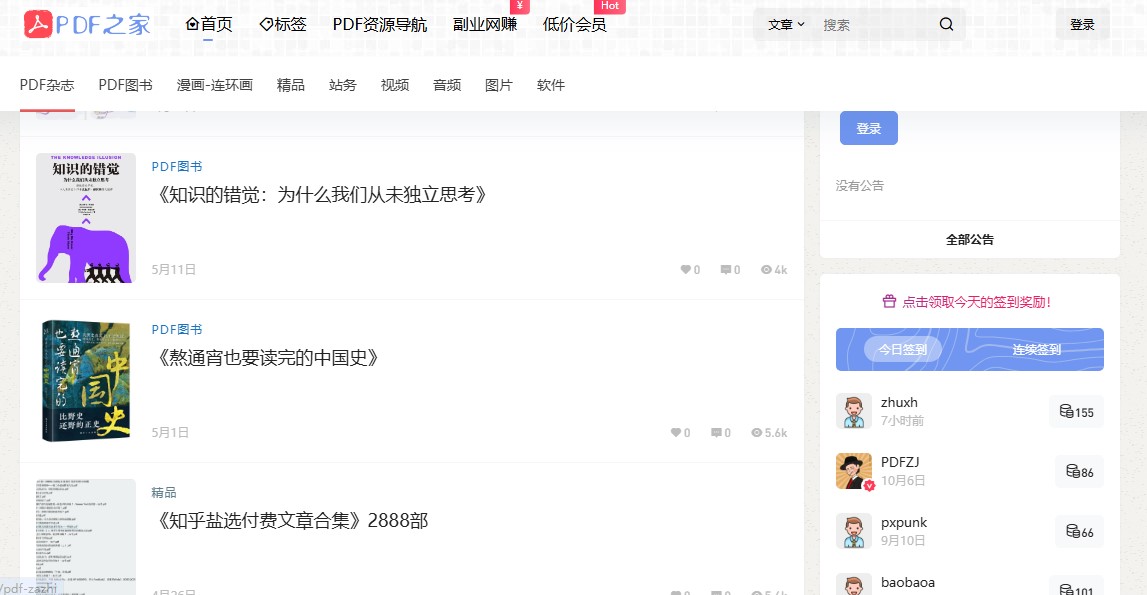
Task: Click the heart icon on 熬通宵也要读完的中国史 post
Action: (x=676, y=433)
